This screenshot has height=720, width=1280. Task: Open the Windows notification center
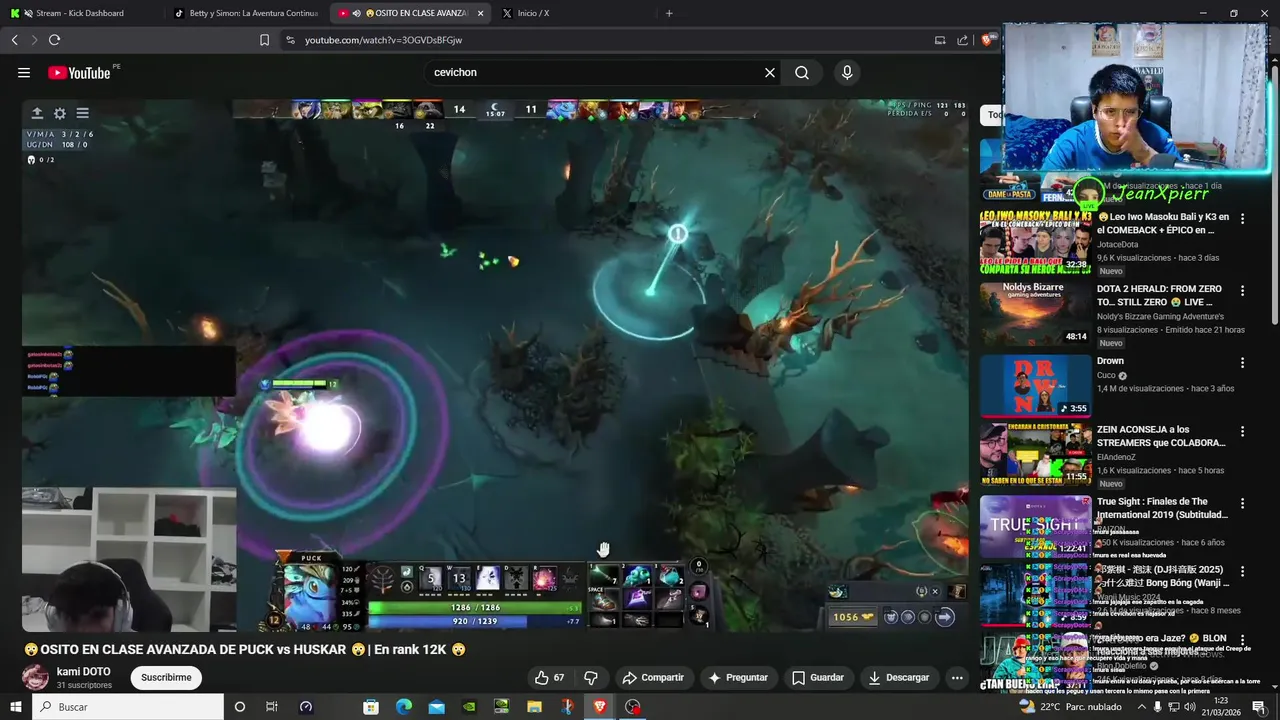[x=1261, y=706]
